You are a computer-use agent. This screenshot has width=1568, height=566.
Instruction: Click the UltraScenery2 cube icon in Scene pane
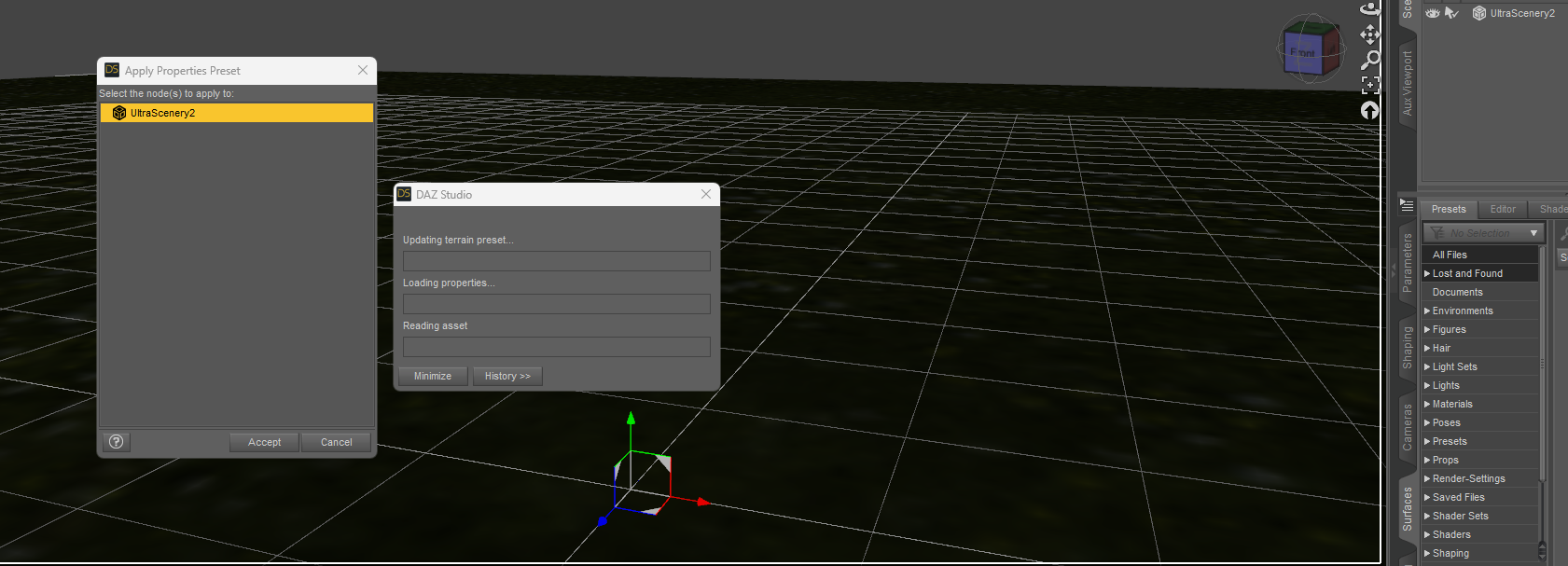[1478, 13]
